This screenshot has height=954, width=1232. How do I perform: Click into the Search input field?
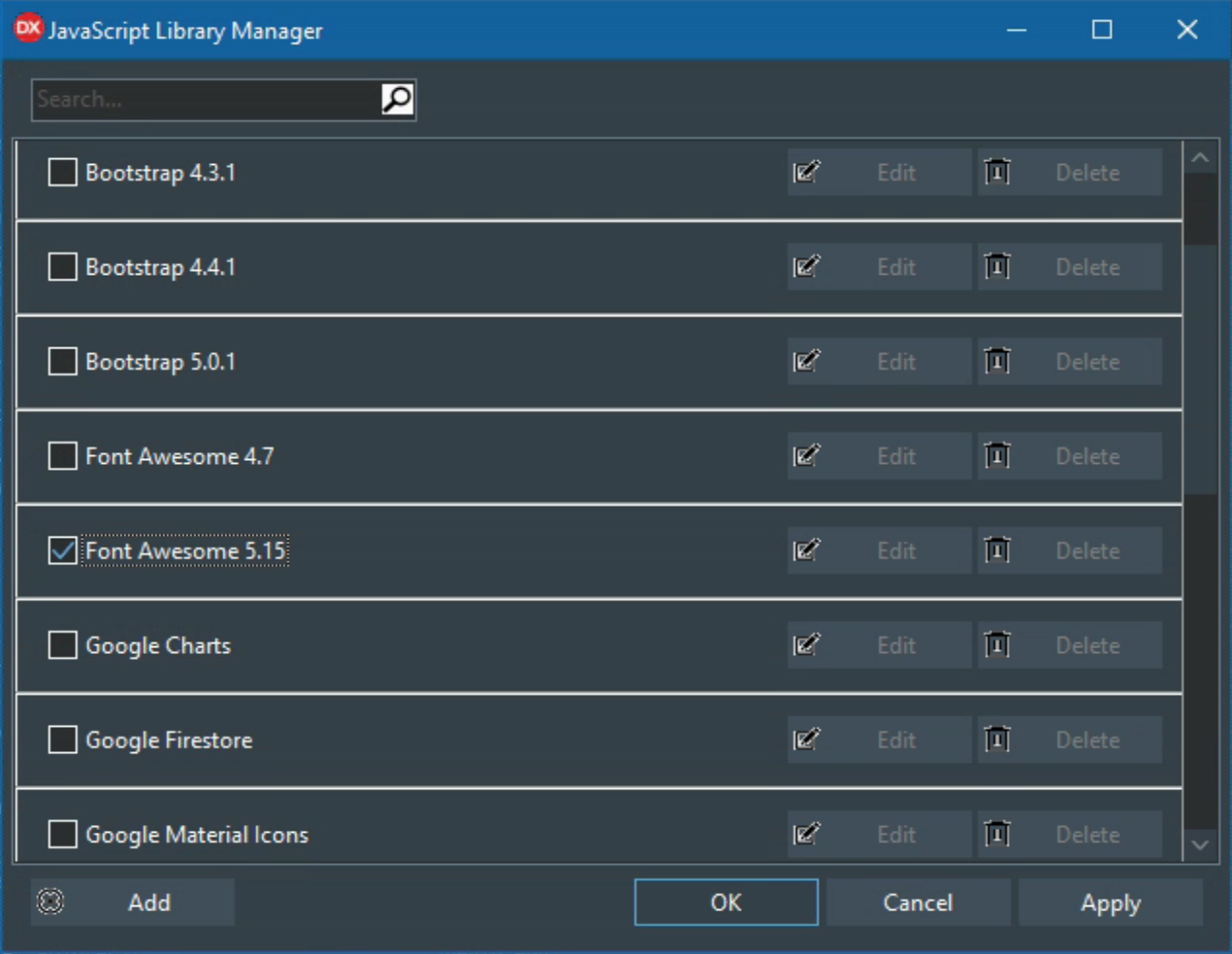click(x=207, y=99)
